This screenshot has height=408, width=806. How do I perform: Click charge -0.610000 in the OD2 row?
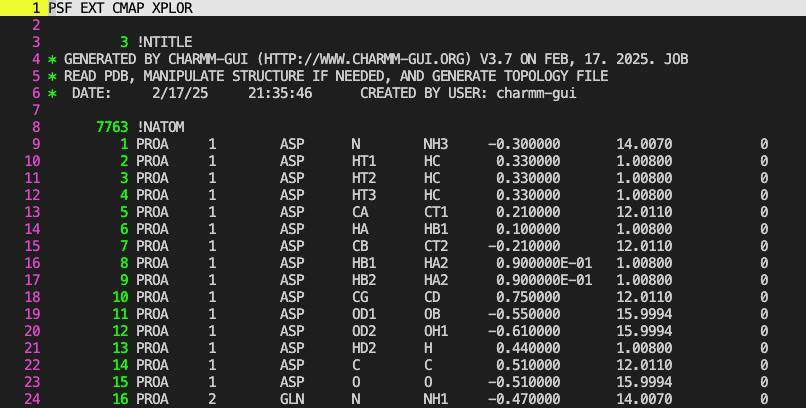[524, 330]
